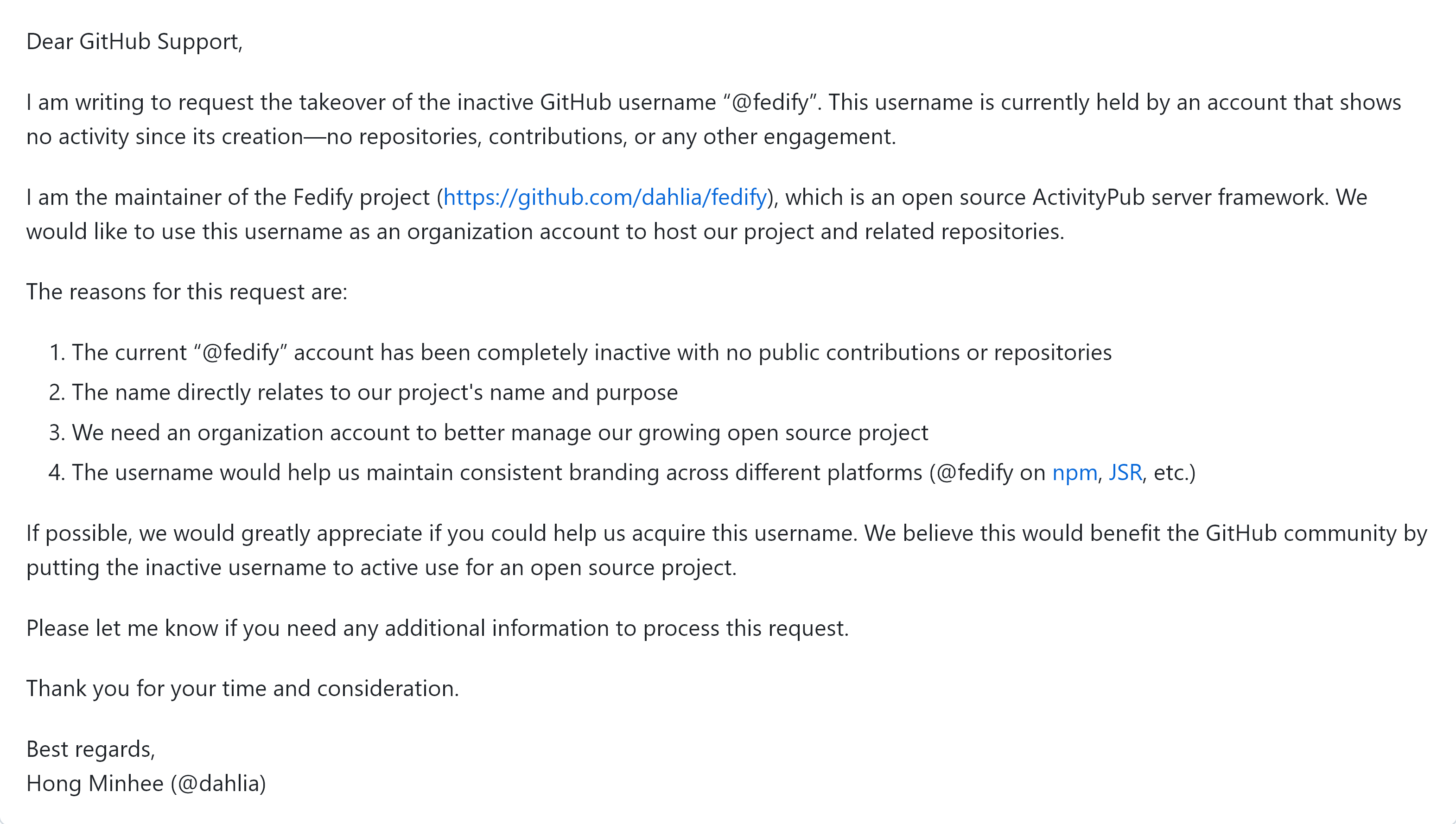Open the JSR link

pyautogui.click(x=1125, y=473)
